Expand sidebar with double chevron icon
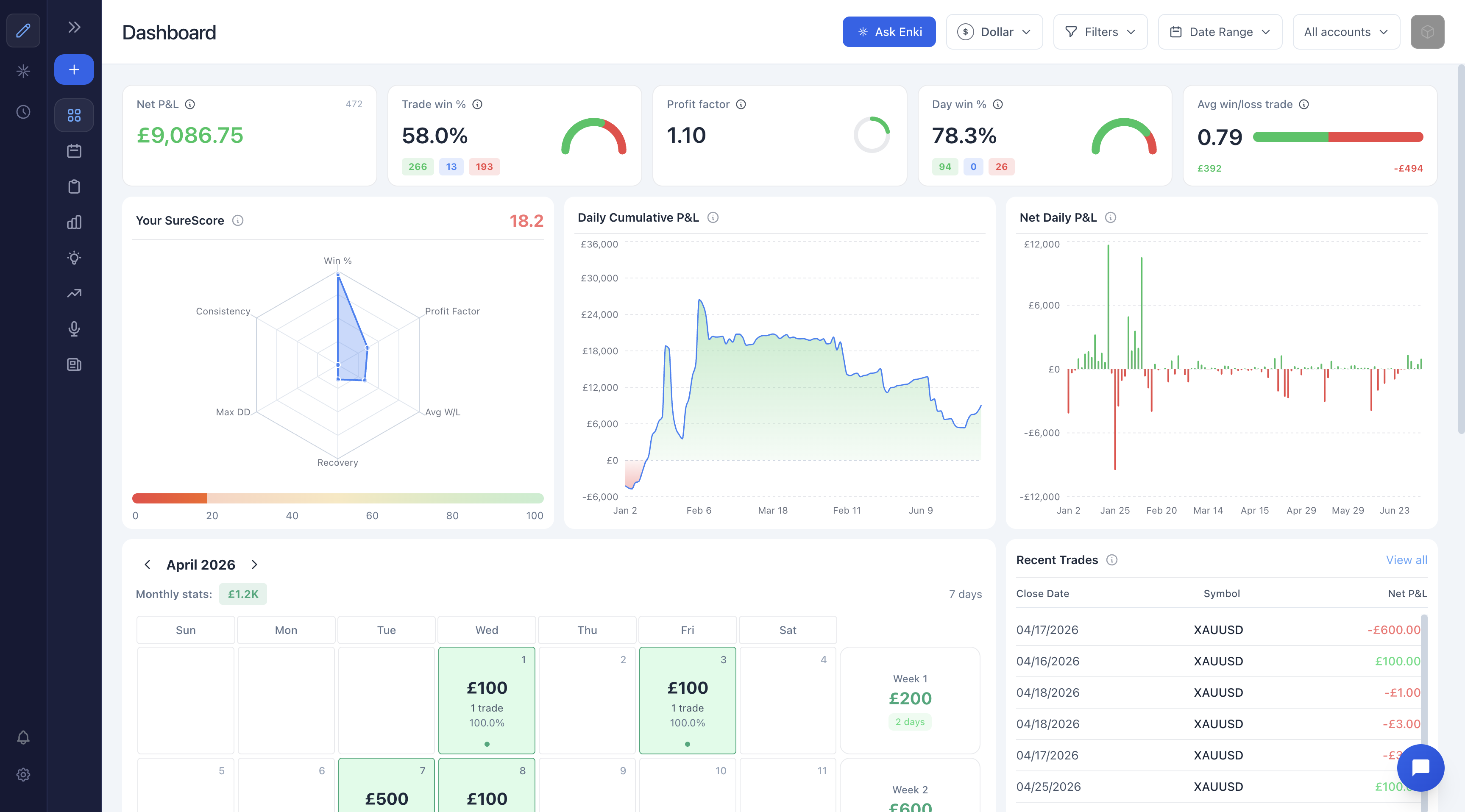This screenshot has height=812, width=1465. tap(74, 27)
